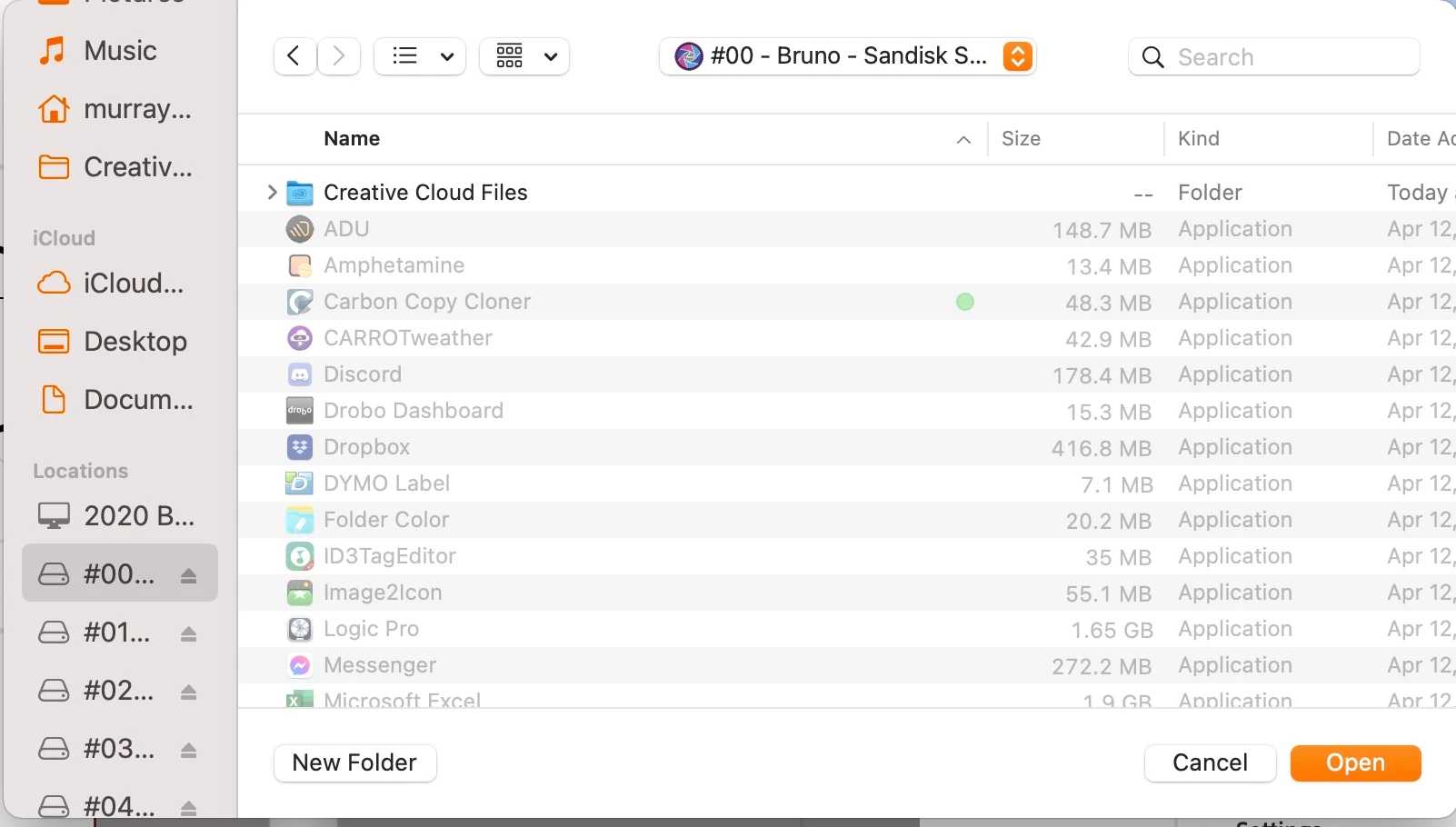Click the Dropbox app icon
The image size is (1456, 827).
pyautogui.click(x=300, y=447)
